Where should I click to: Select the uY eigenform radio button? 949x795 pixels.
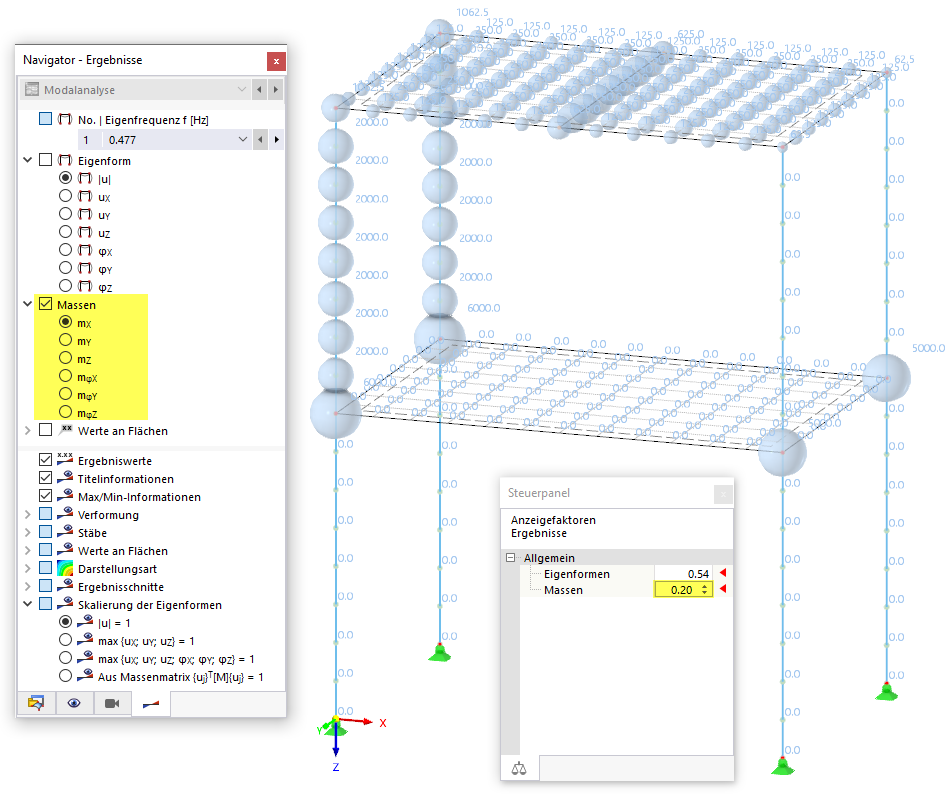(x=65, y=214)
